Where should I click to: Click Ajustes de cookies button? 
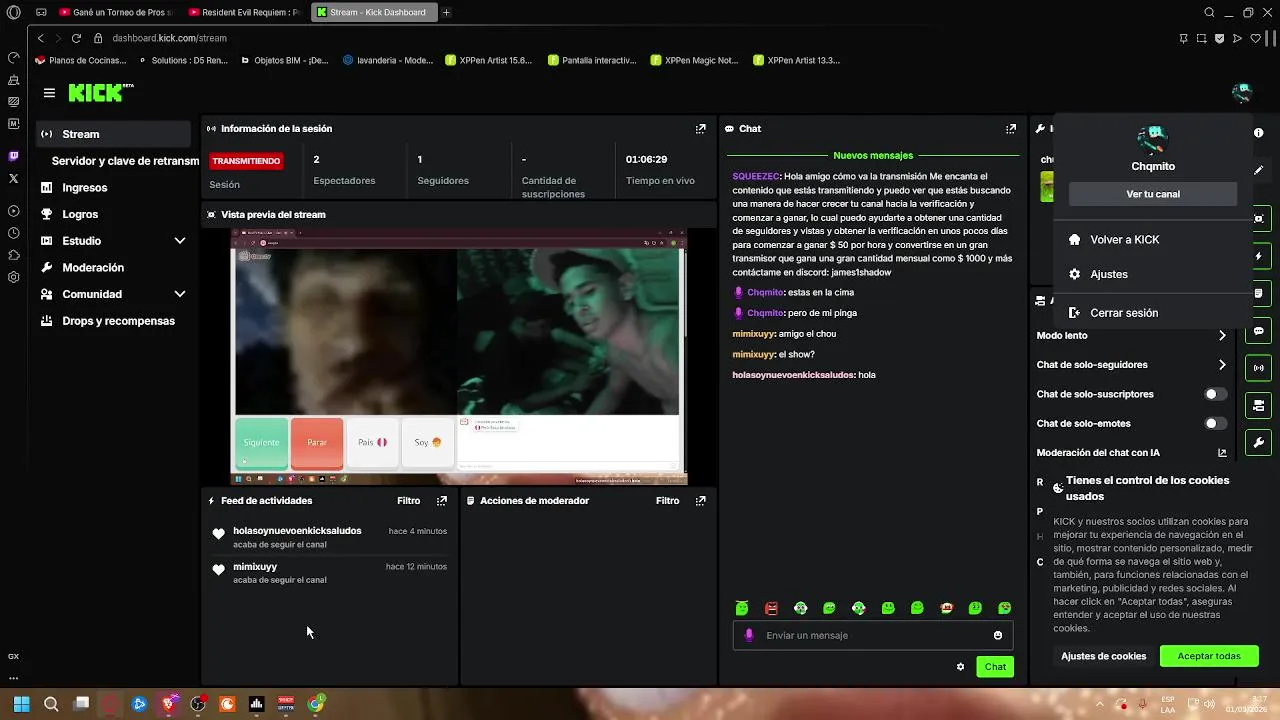pos(1103,656)
